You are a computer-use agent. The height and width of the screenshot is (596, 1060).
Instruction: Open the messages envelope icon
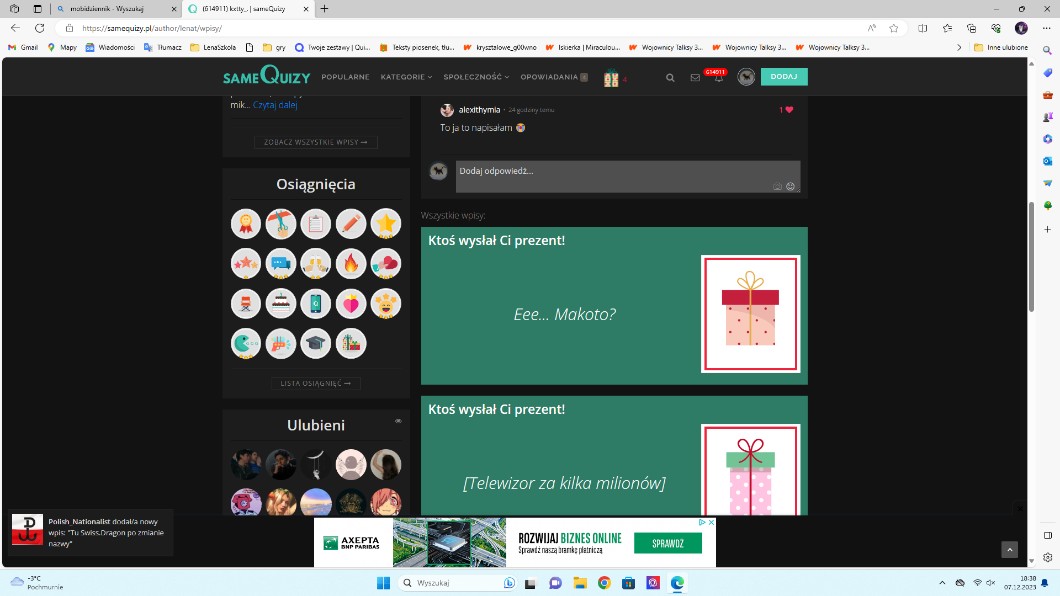(x=695, y=77)
